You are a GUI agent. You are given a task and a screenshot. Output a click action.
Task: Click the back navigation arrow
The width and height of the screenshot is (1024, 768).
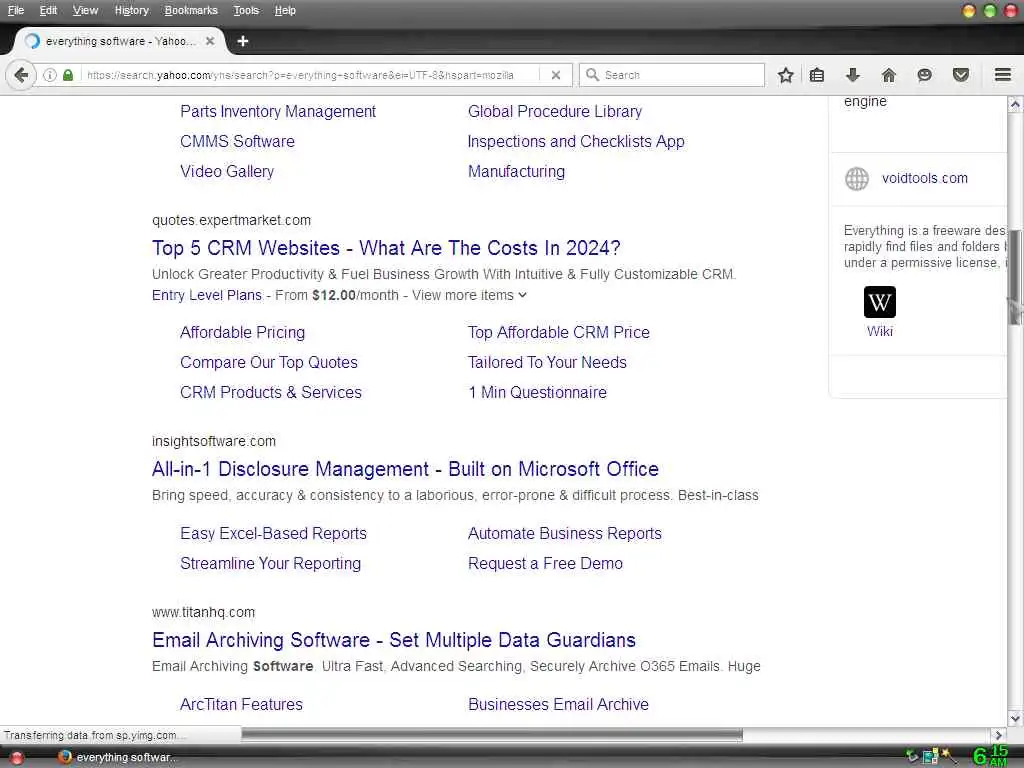[x=20, y=75]
